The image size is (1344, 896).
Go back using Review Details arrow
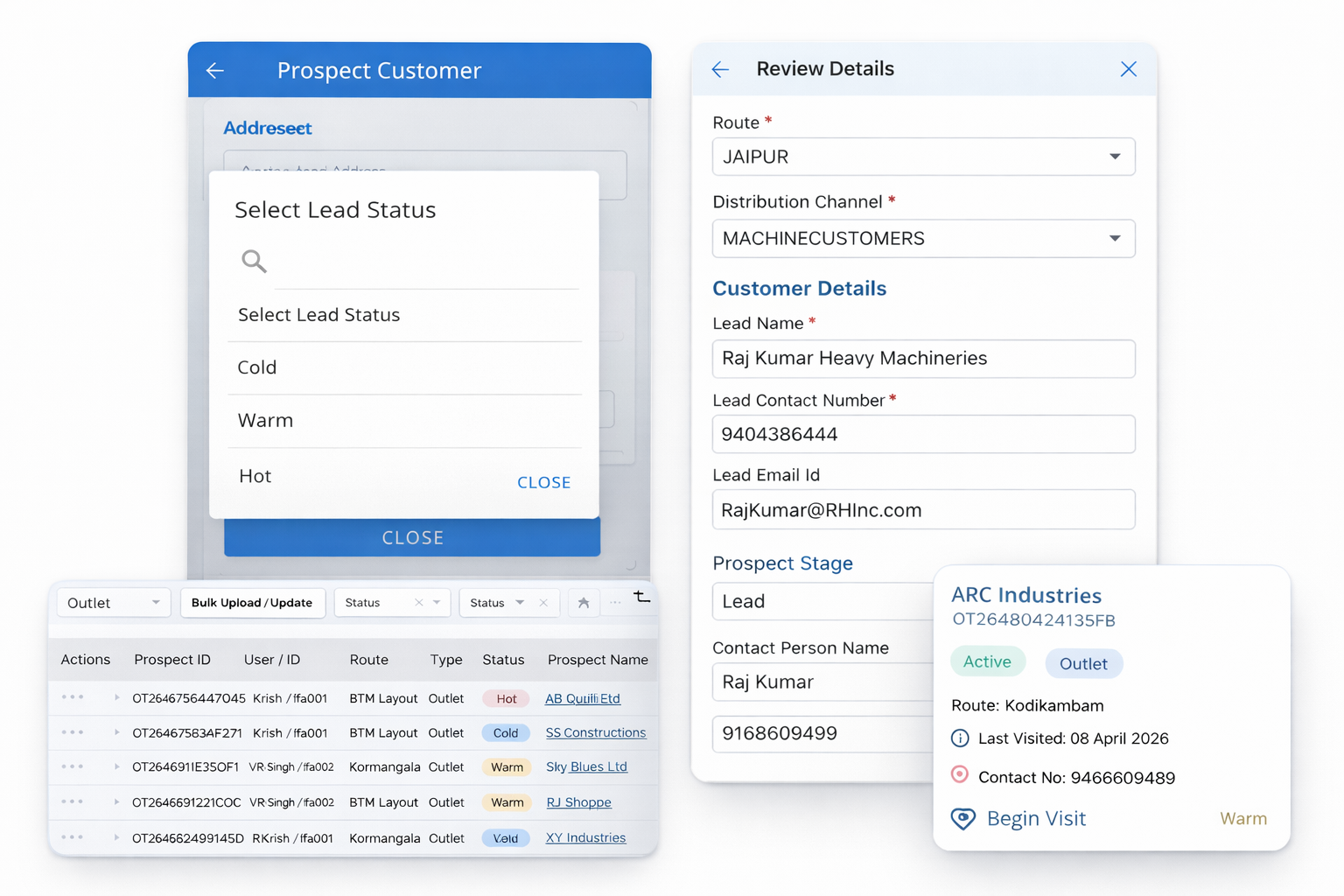[720, 69]
